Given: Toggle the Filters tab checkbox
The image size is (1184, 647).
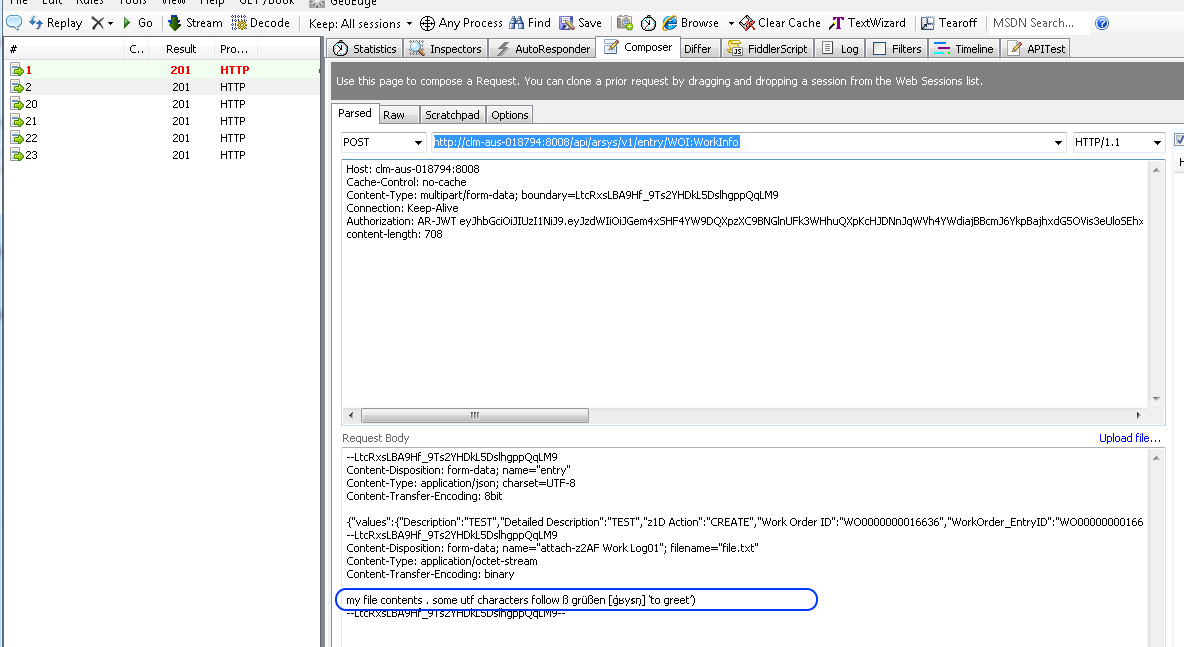Looking at the screenshot, I should pos(879,48).
